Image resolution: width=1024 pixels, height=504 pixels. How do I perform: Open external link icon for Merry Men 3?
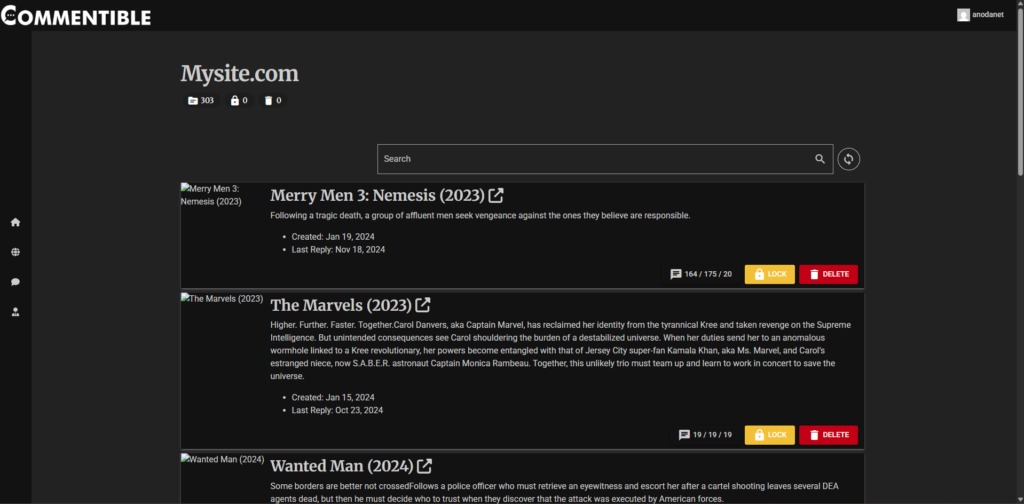coord(496,195)
